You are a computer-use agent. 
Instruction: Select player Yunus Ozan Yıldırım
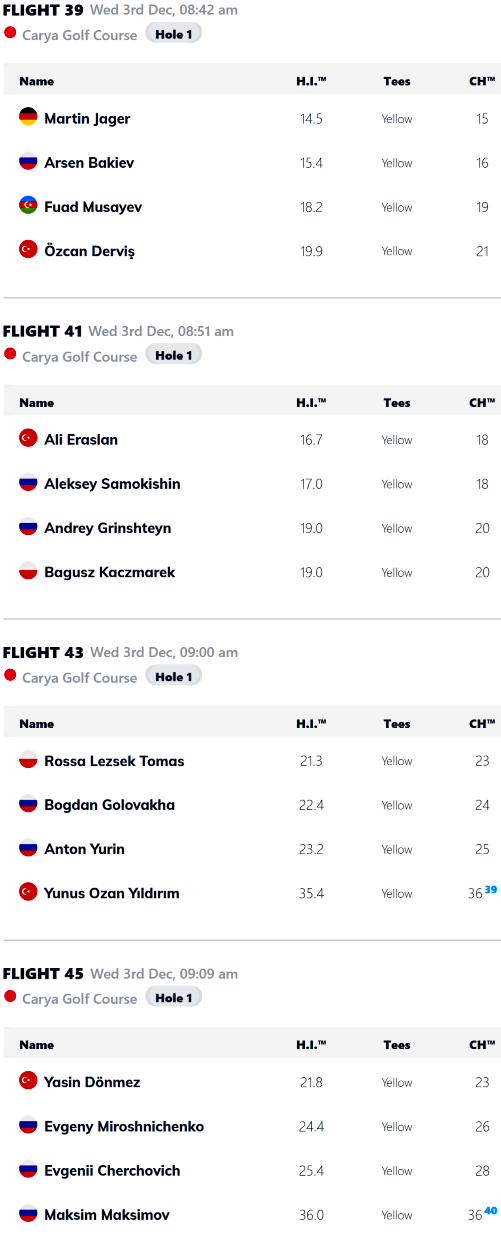(112, 893)
